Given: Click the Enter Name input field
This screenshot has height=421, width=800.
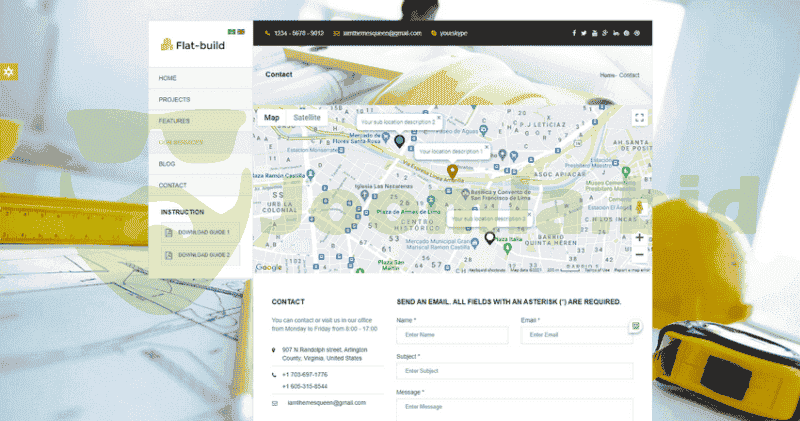Looking at the screenshot, I should pyautogui.click(x=452, y=335).
